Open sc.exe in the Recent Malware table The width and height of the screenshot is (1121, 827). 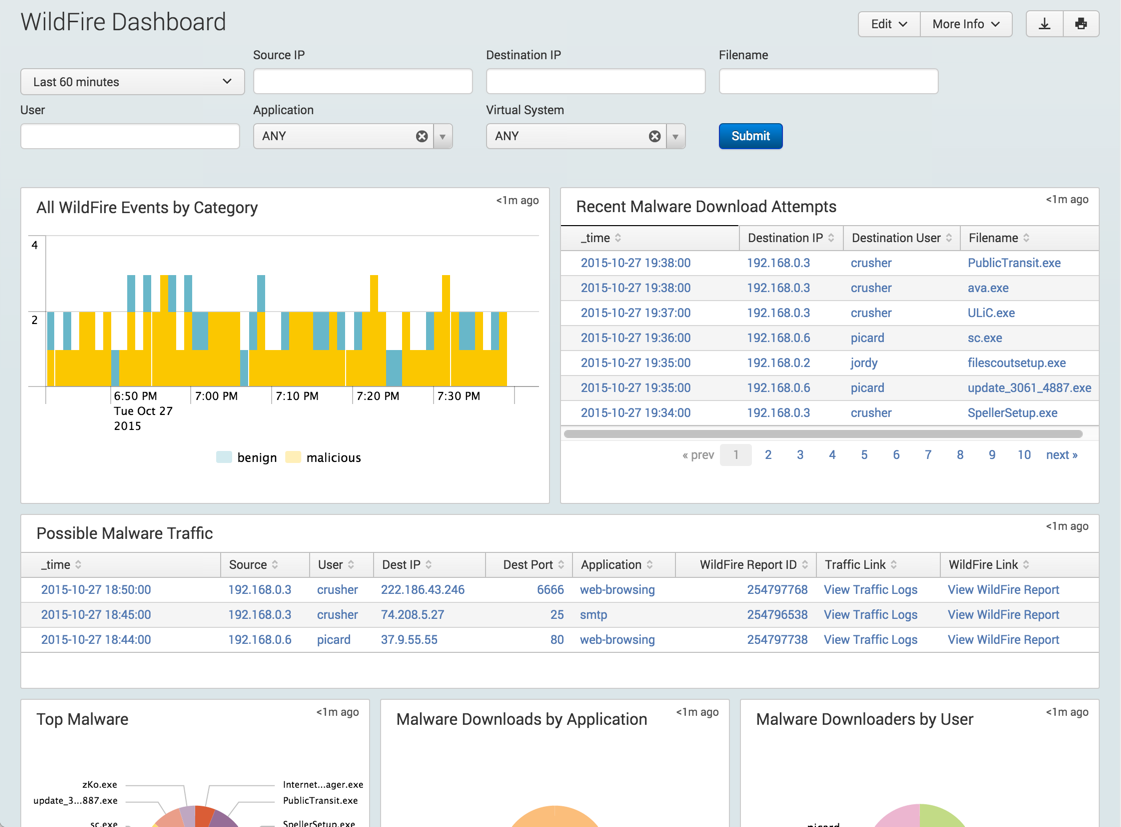pos(984,338)
